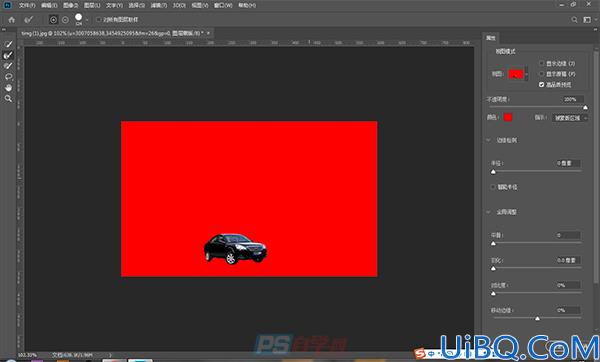Open the current tool preset icon
Image resolution: width=600 pixels, height=362 pixels.
click(29, 20)
